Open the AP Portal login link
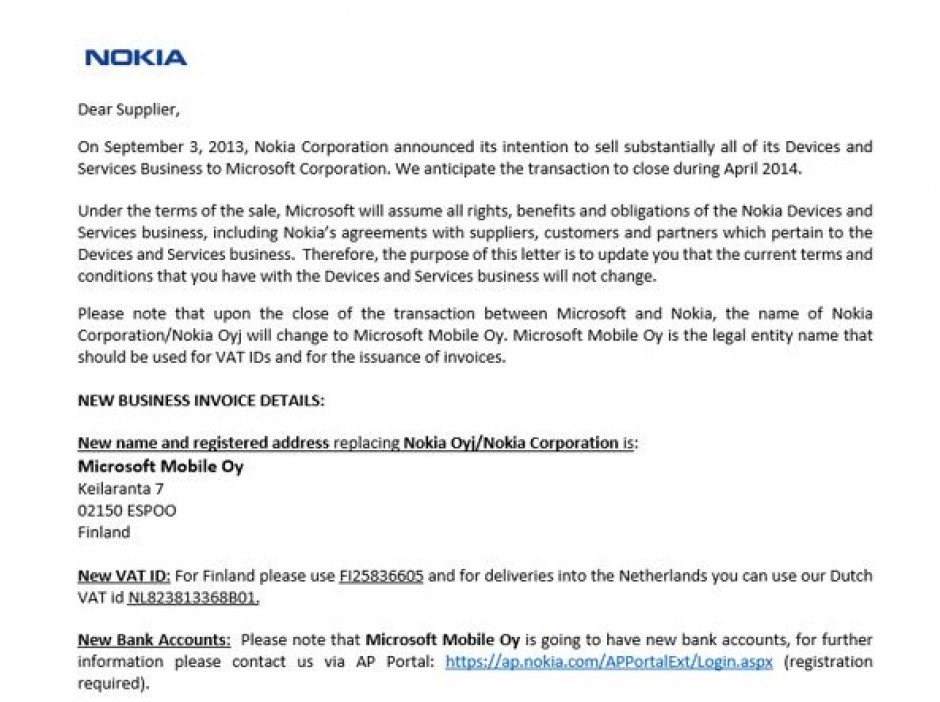940x702 pixels. point(609,661)
